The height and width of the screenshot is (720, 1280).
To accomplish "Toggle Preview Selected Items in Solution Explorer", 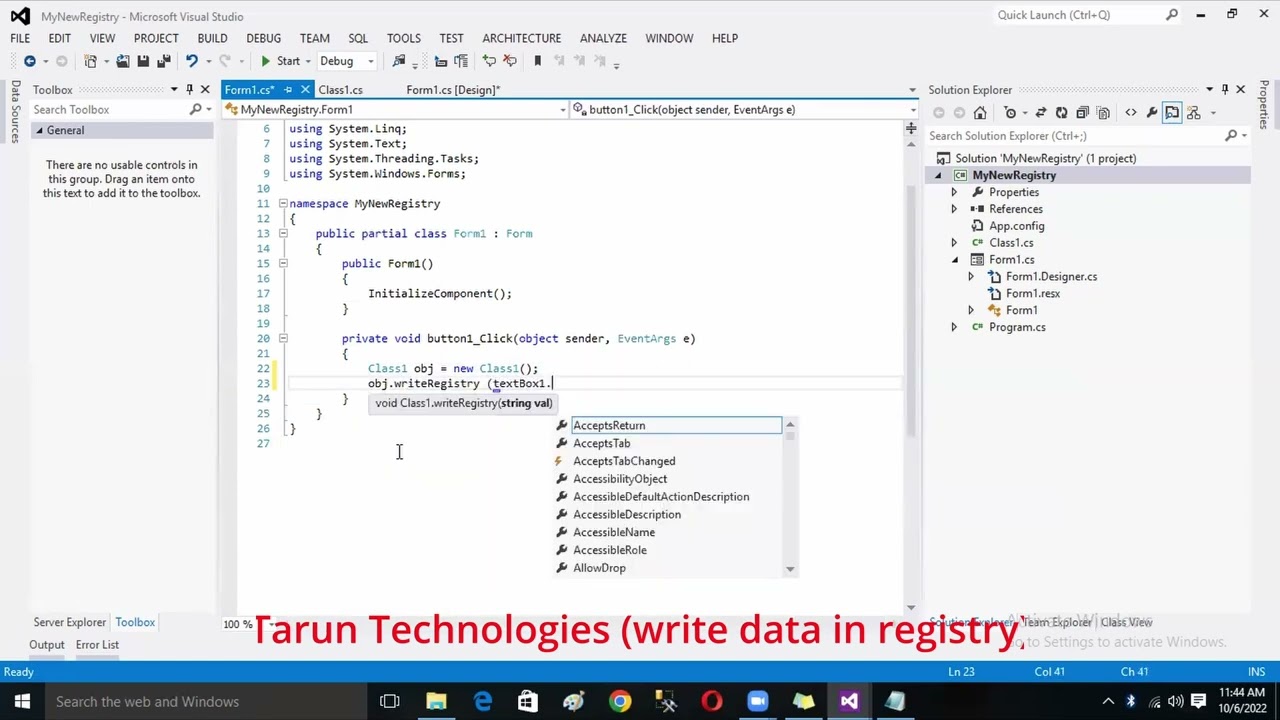I will pyautogui.click(x=1172, y=113).
